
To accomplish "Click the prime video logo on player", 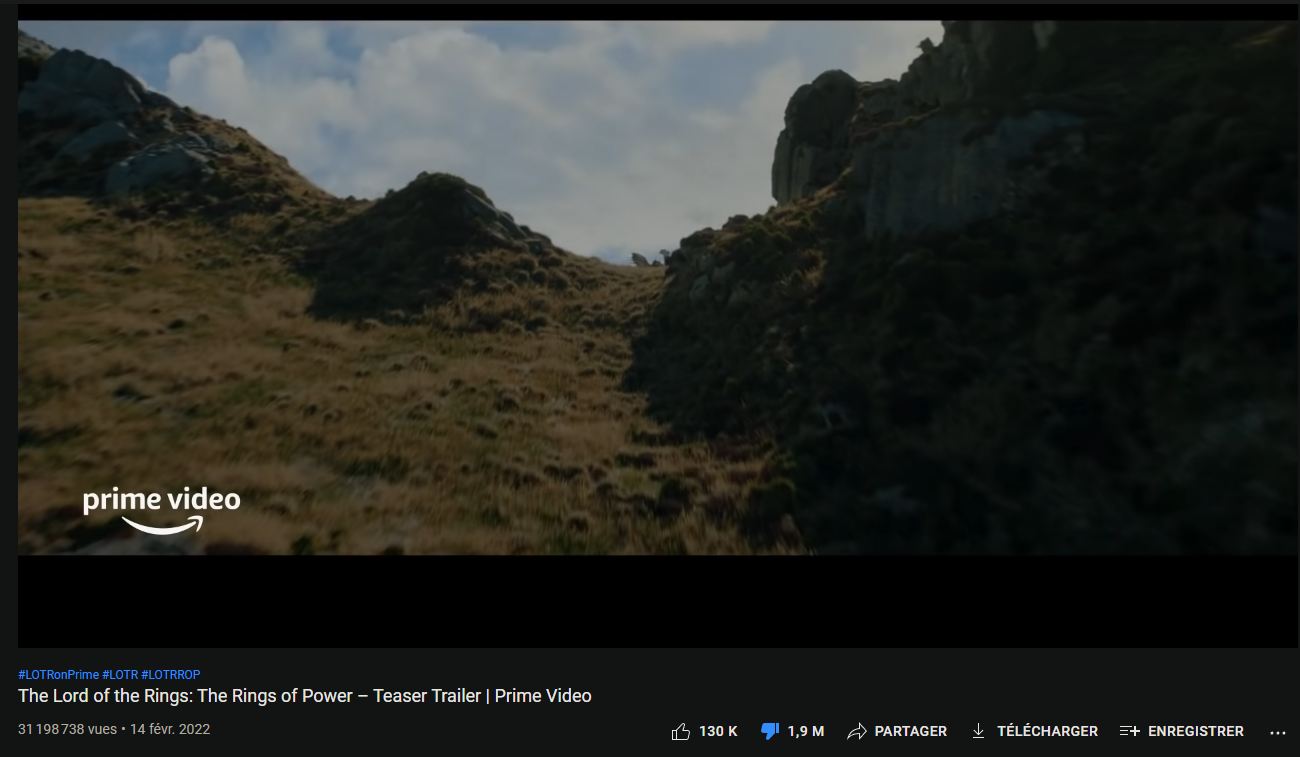I will (x=161, y=511).
